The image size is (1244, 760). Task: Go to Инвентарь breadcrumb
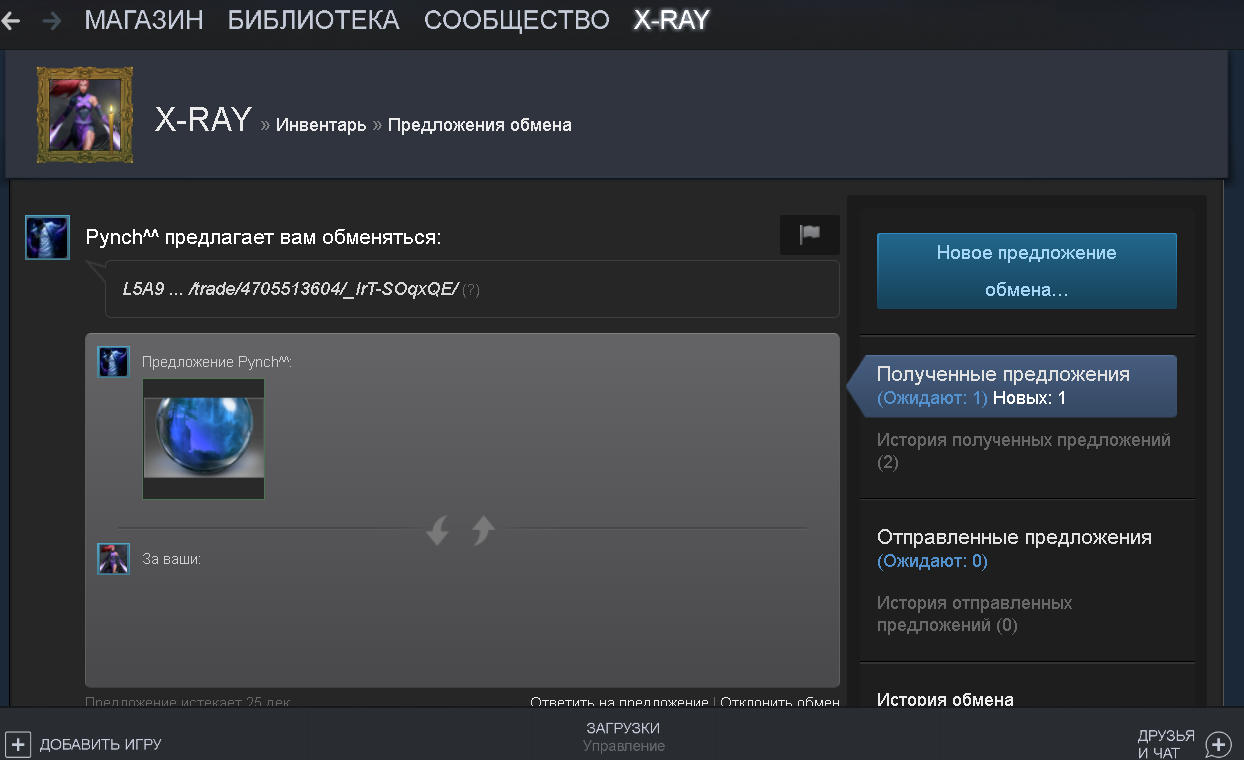click(321, 125)
